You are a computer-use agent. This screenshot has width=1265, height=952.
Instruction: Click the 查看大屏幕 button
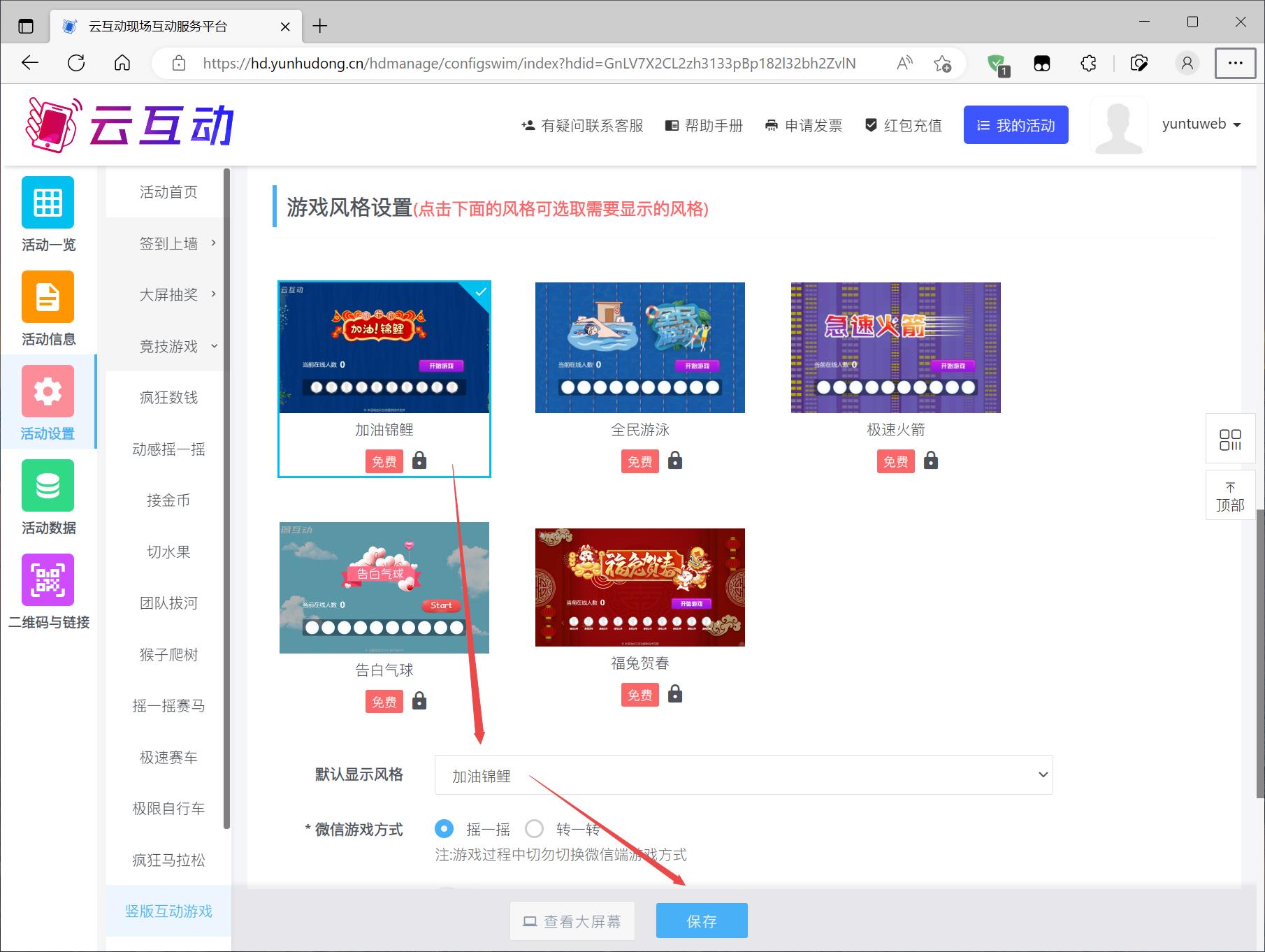(572, 921)
